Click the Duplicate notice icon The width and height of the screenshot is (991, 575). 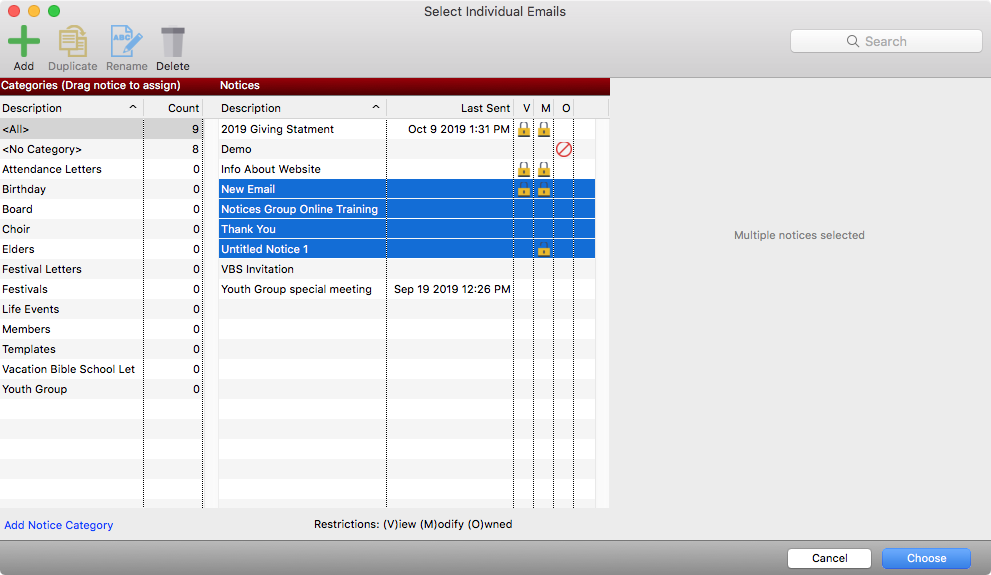(72, 42)
